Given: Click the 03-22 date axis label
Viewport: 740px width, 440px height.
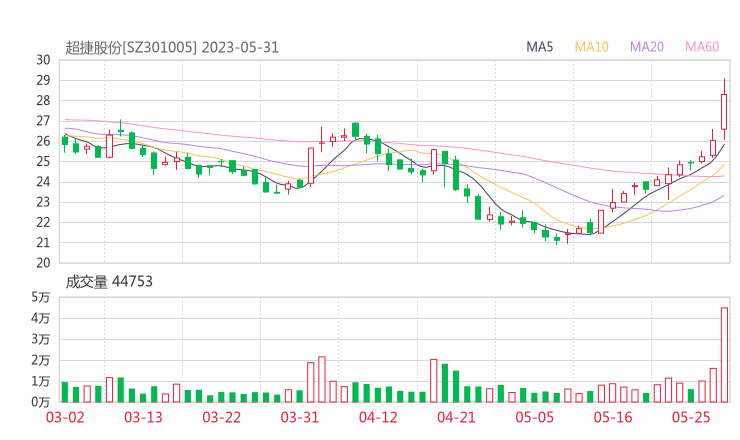Looking at the screenshot, I should (x=221, y=417).
